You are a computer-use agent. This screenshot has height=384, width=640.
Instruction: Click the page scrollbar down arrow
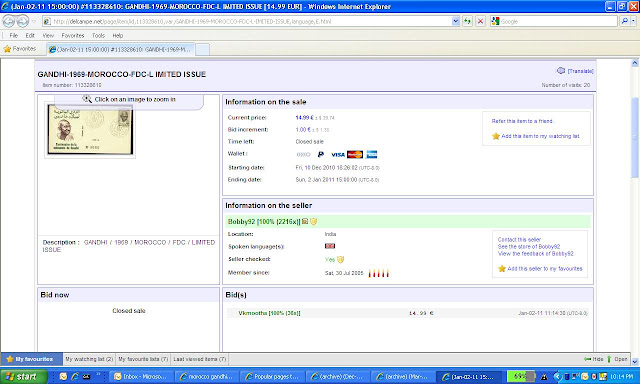click(635, 361)
